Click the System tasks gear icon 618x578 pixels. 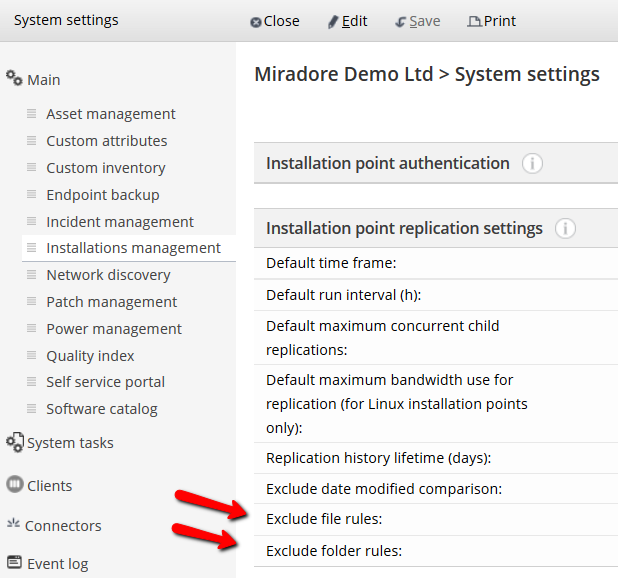pyautogui.click(x=14, y=443)
